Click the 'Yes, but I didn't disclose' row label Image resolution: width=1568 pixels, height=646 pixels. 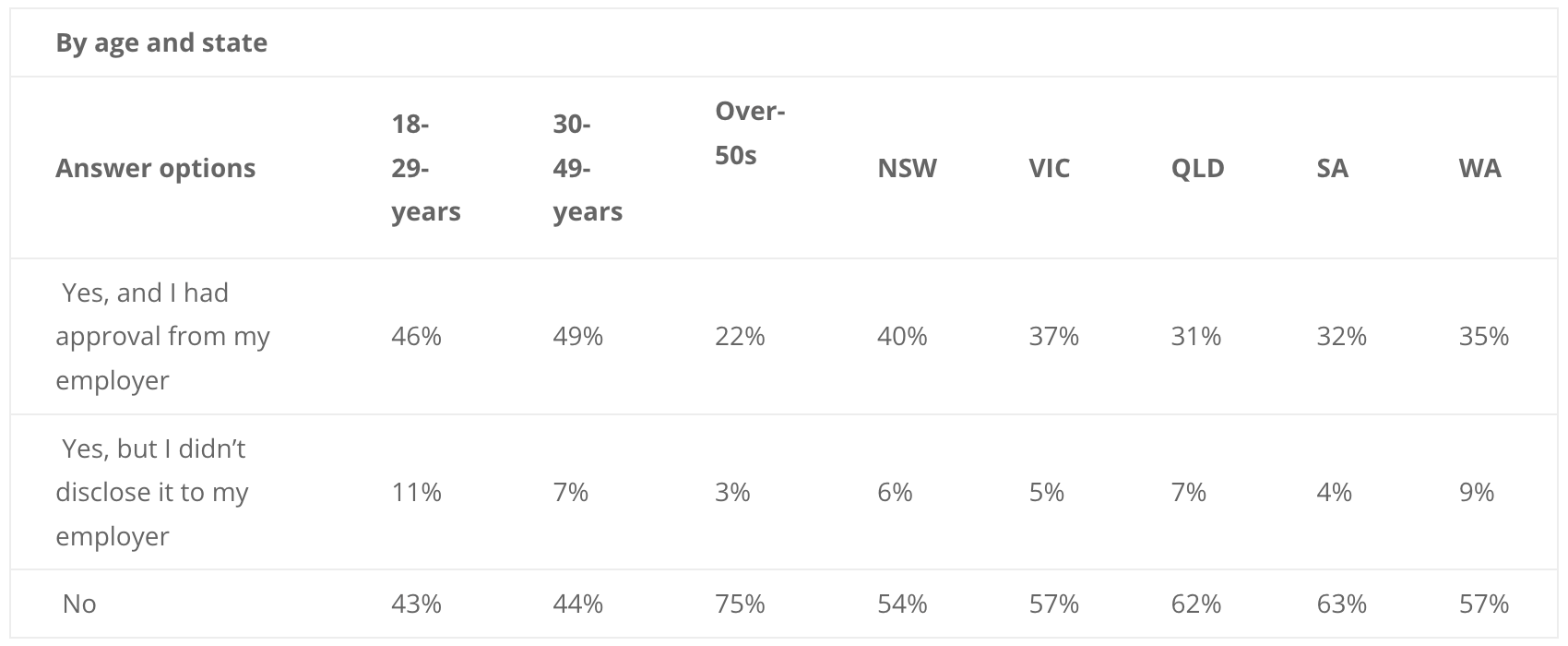(x=152, y=492)
